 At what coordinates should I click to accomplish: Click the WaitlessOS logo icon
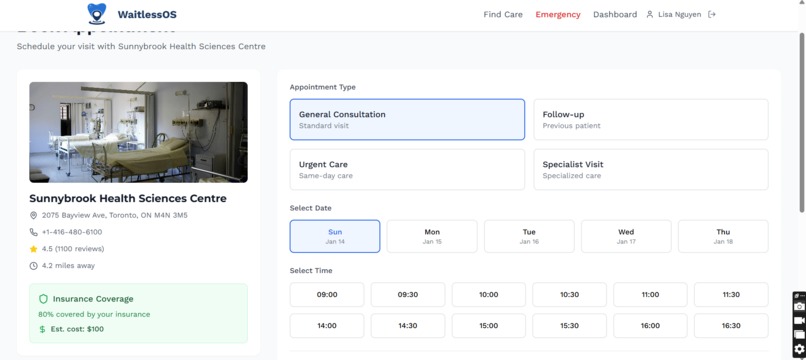coord(97,14)
